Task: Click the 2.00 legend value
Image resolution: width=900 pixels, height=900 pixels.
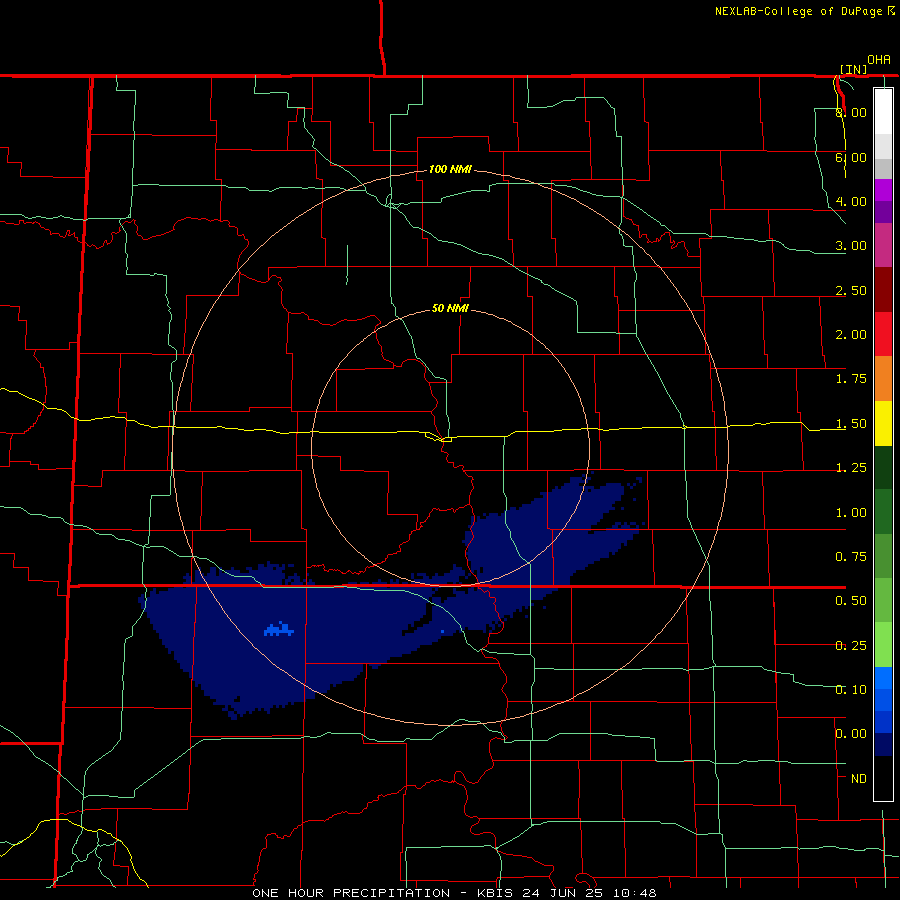Action: click(x=851, y=335)
